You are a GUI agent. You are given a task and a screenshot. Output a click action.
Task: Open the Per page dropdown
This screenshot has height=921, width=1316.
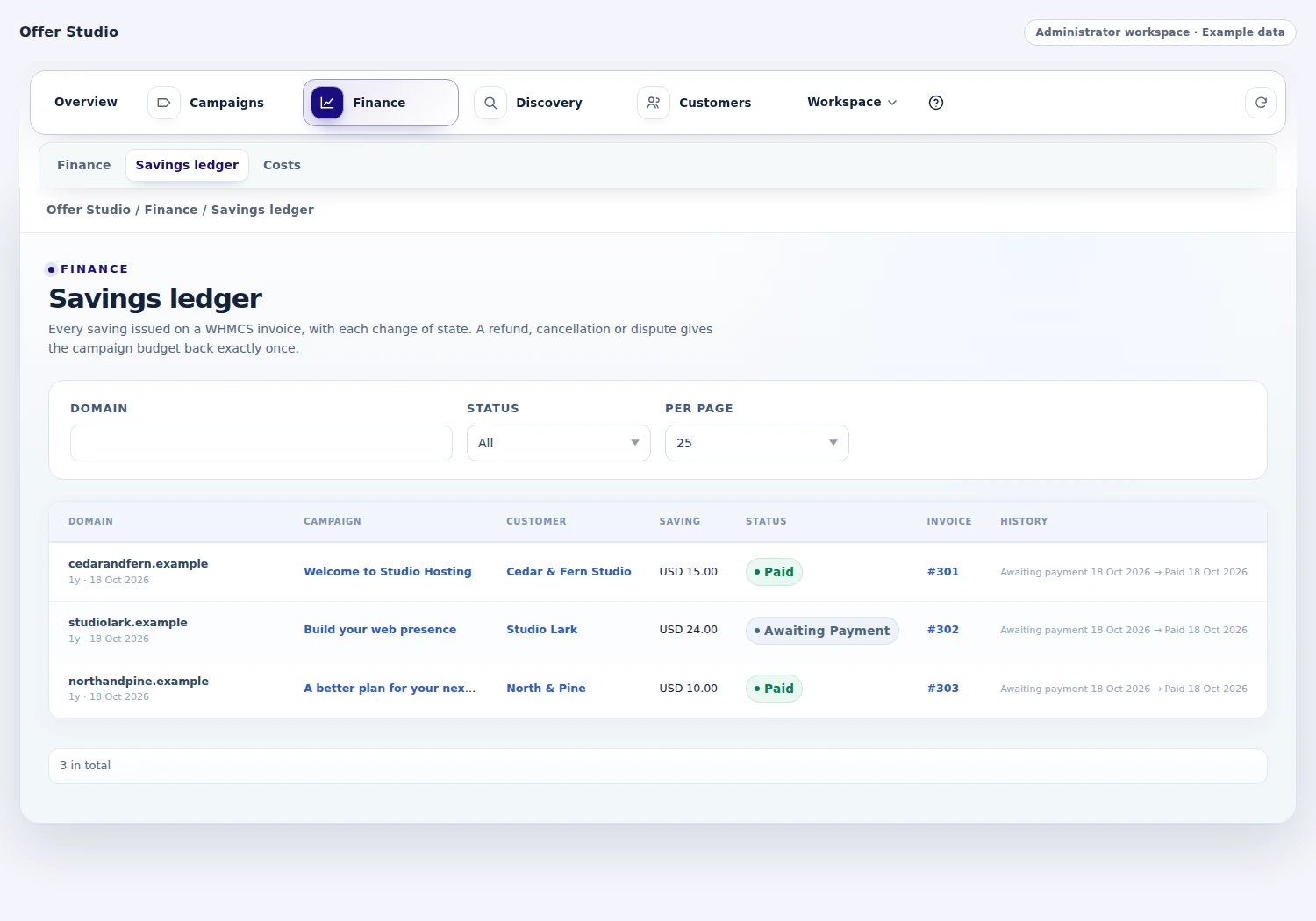[x=757, y=443]
